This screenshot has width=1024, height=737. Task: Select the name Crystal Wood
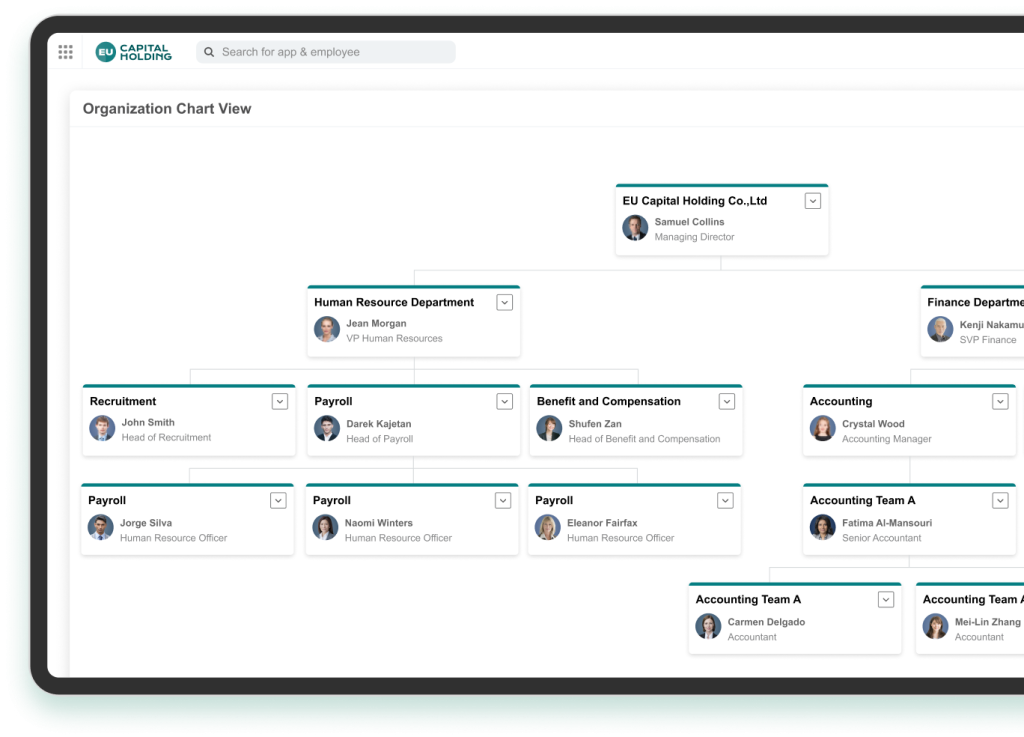pos(873,424)
